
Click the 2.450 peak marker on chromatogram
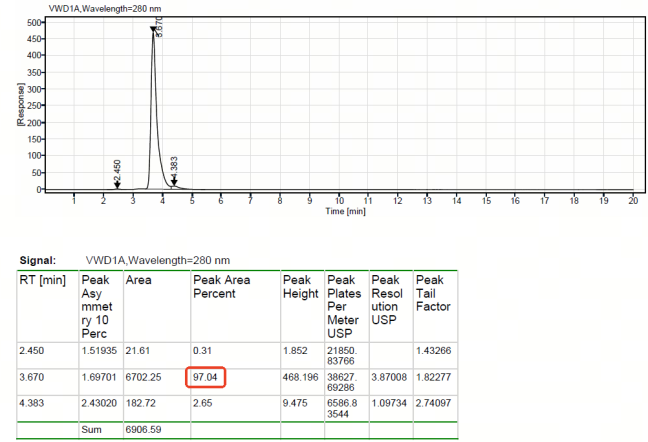pyautogui.click(x=117, y=185)
